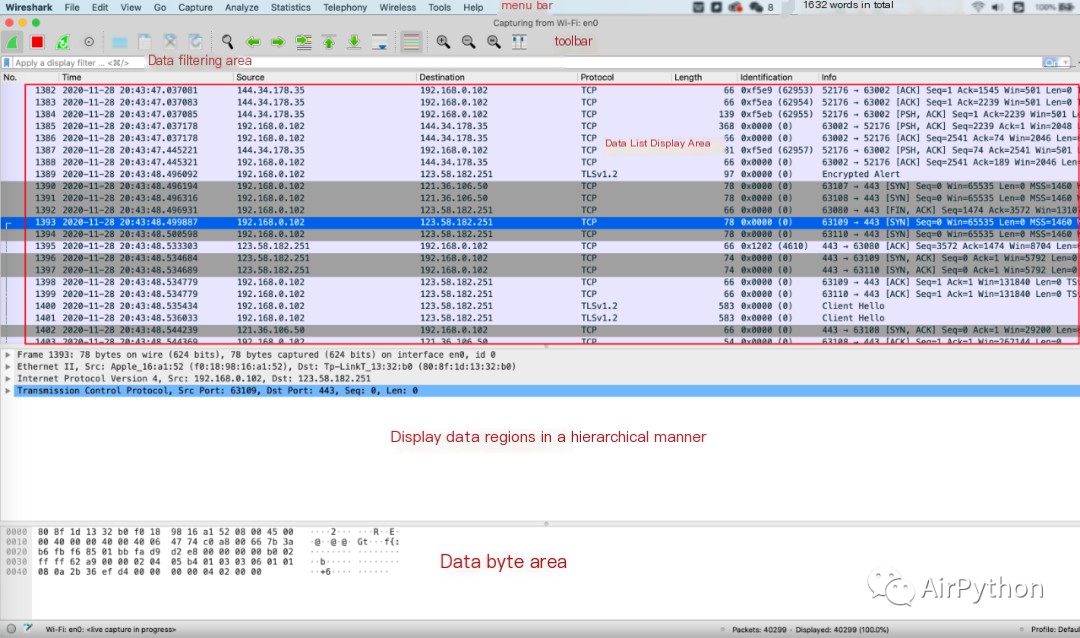
Task: Zoom in on the packet text
Action: (443, 42)
